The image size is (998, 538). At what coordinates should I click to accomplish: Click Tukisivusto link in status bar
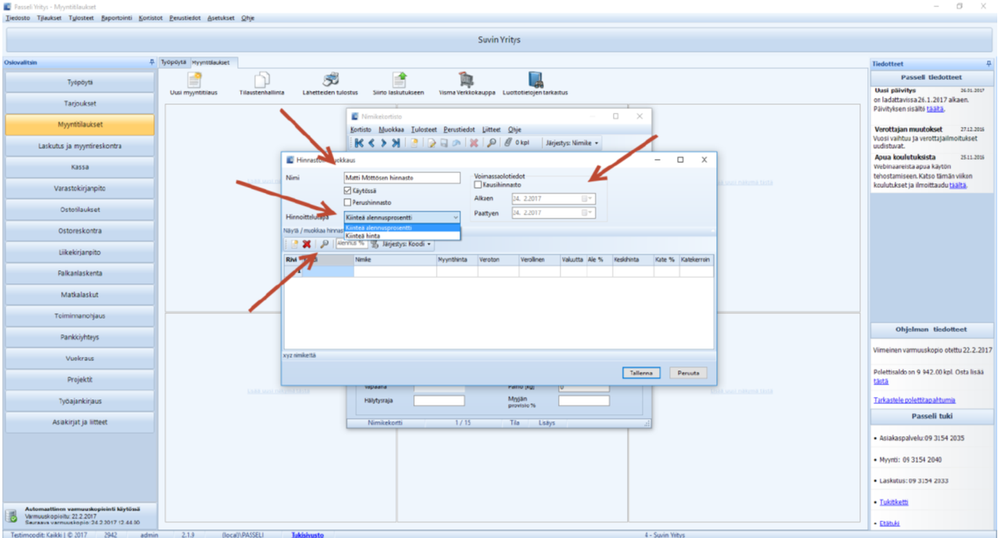point(307,535)
